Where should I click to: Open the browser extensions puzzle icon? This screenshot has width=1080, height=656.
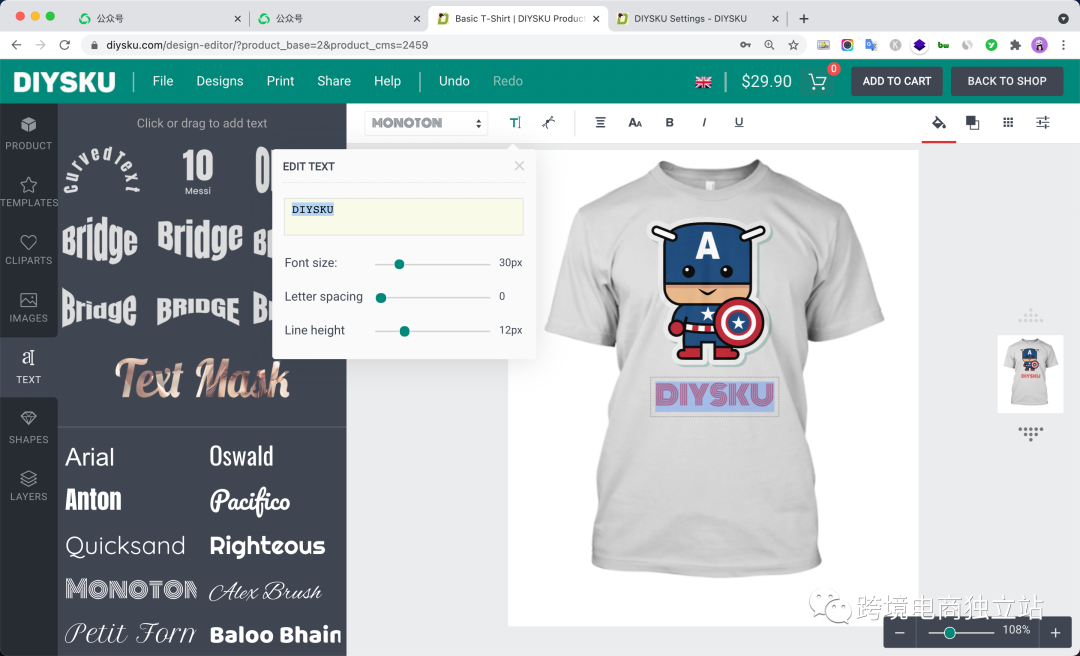coord(1015,45)
